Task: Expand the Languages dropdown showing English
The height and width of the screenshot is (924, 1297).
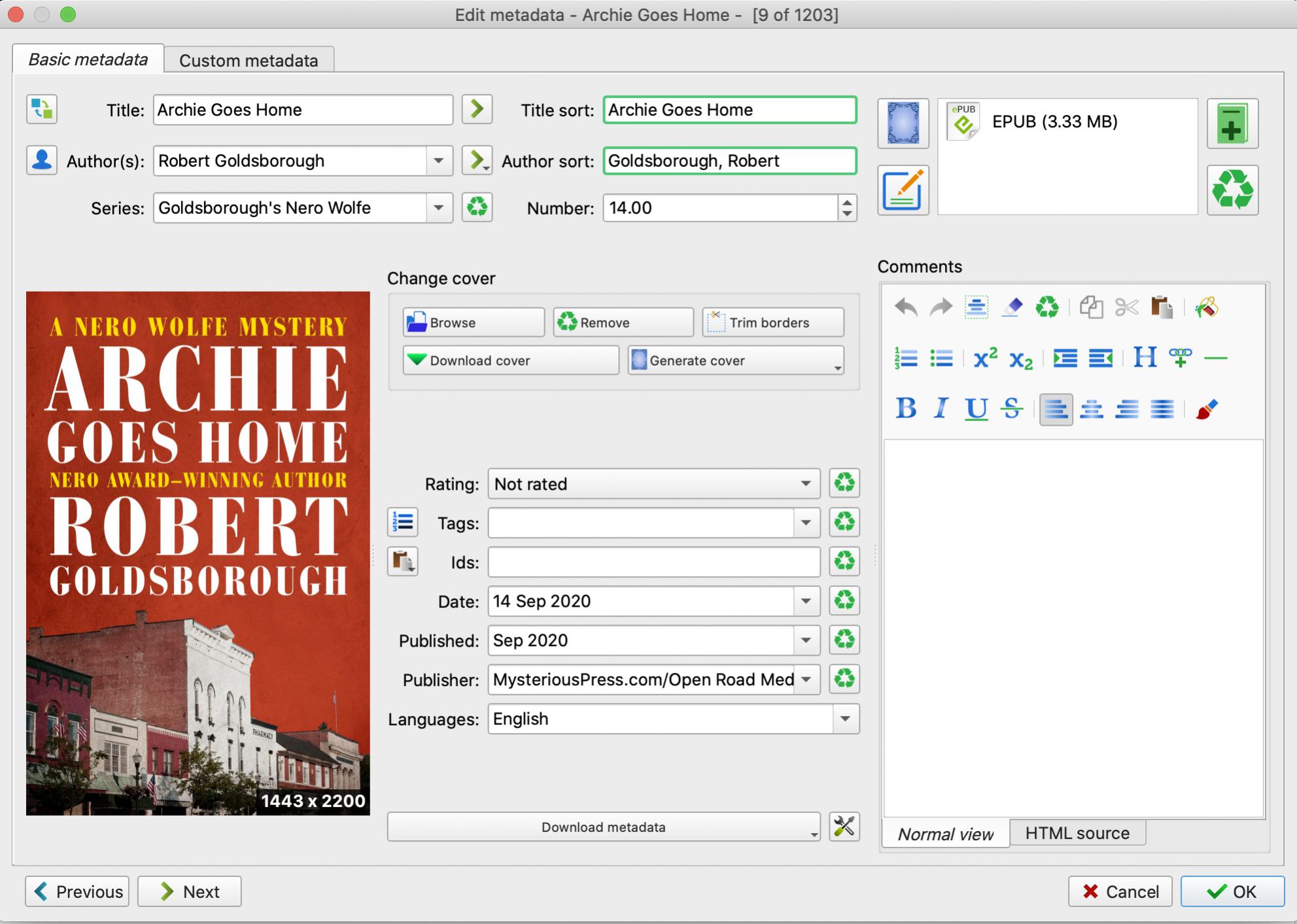Action: coord(845,719)
